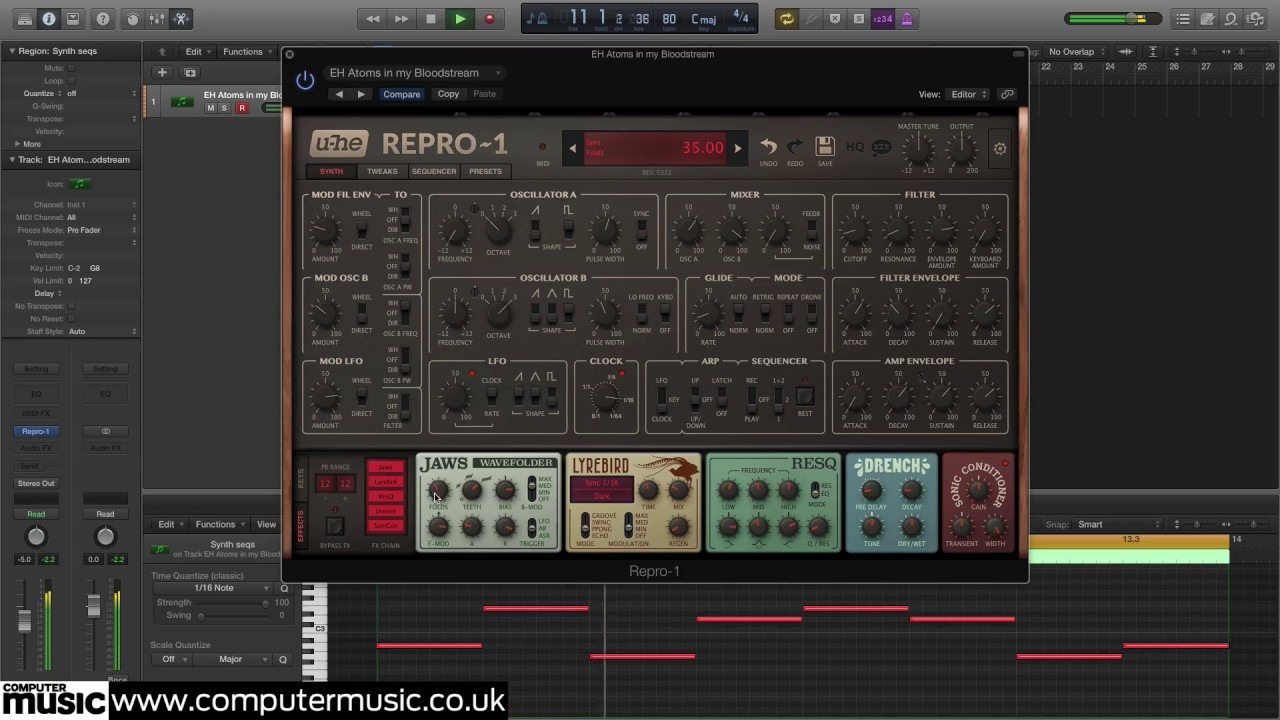The image size is (1280, 720).
Task: Go to next setting in plugin header
Action: pos(361,94)
